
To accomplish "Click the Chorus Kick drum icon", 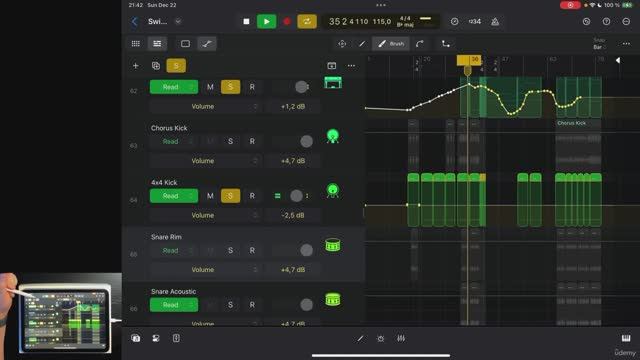I will point(333,136).
